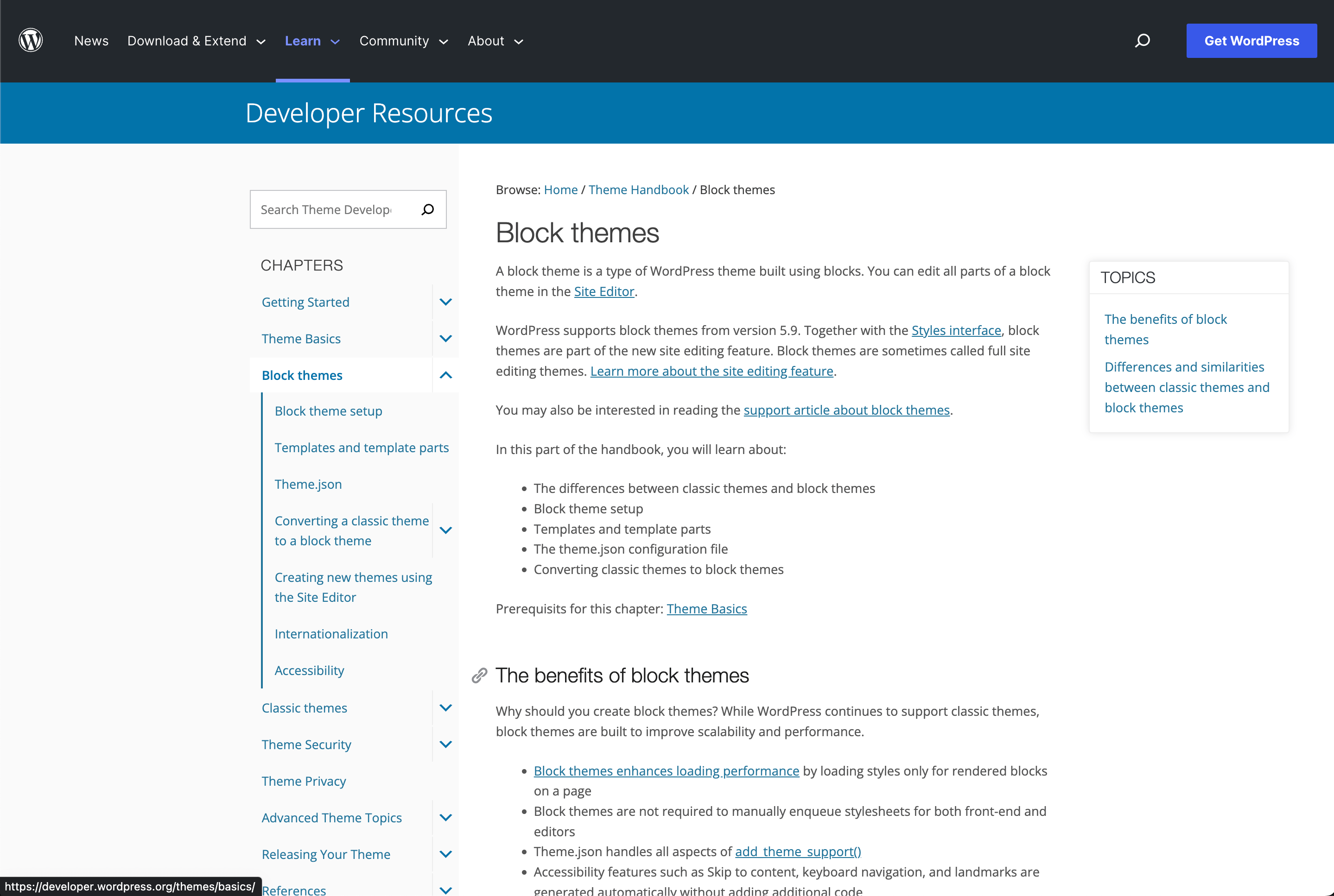Click the TOPICS panel heading
This screenshot has width=1334, height=896.
point(1128,278)
